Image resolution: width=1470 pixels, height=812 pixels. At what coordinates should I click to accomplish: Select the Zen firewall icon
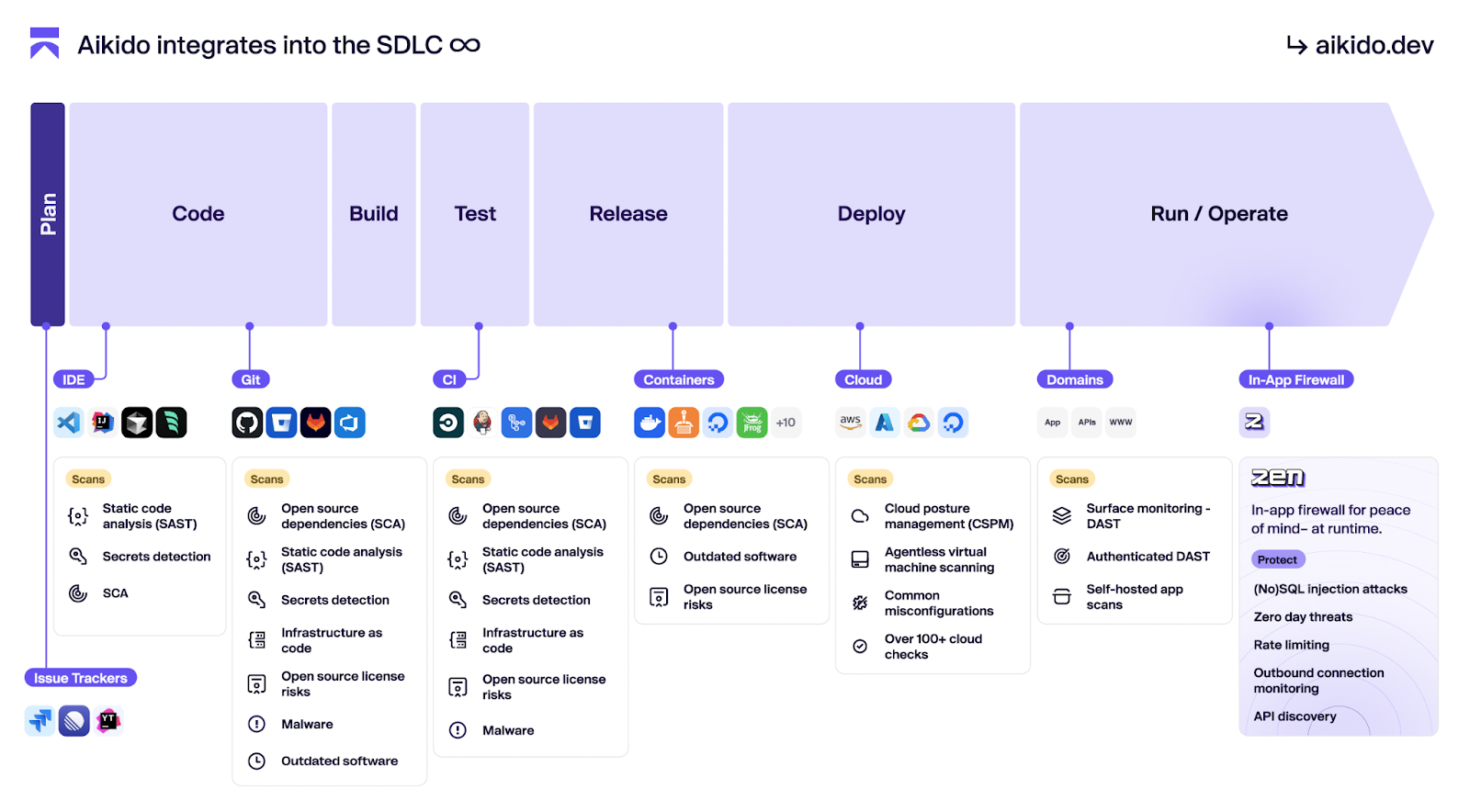click(x=1254, y=423)
